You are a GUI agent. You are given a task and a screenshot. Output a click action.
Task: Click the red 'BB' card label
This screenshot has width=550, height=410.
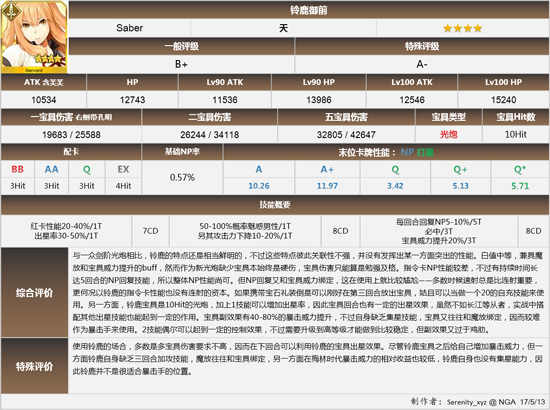pos(18,169)
